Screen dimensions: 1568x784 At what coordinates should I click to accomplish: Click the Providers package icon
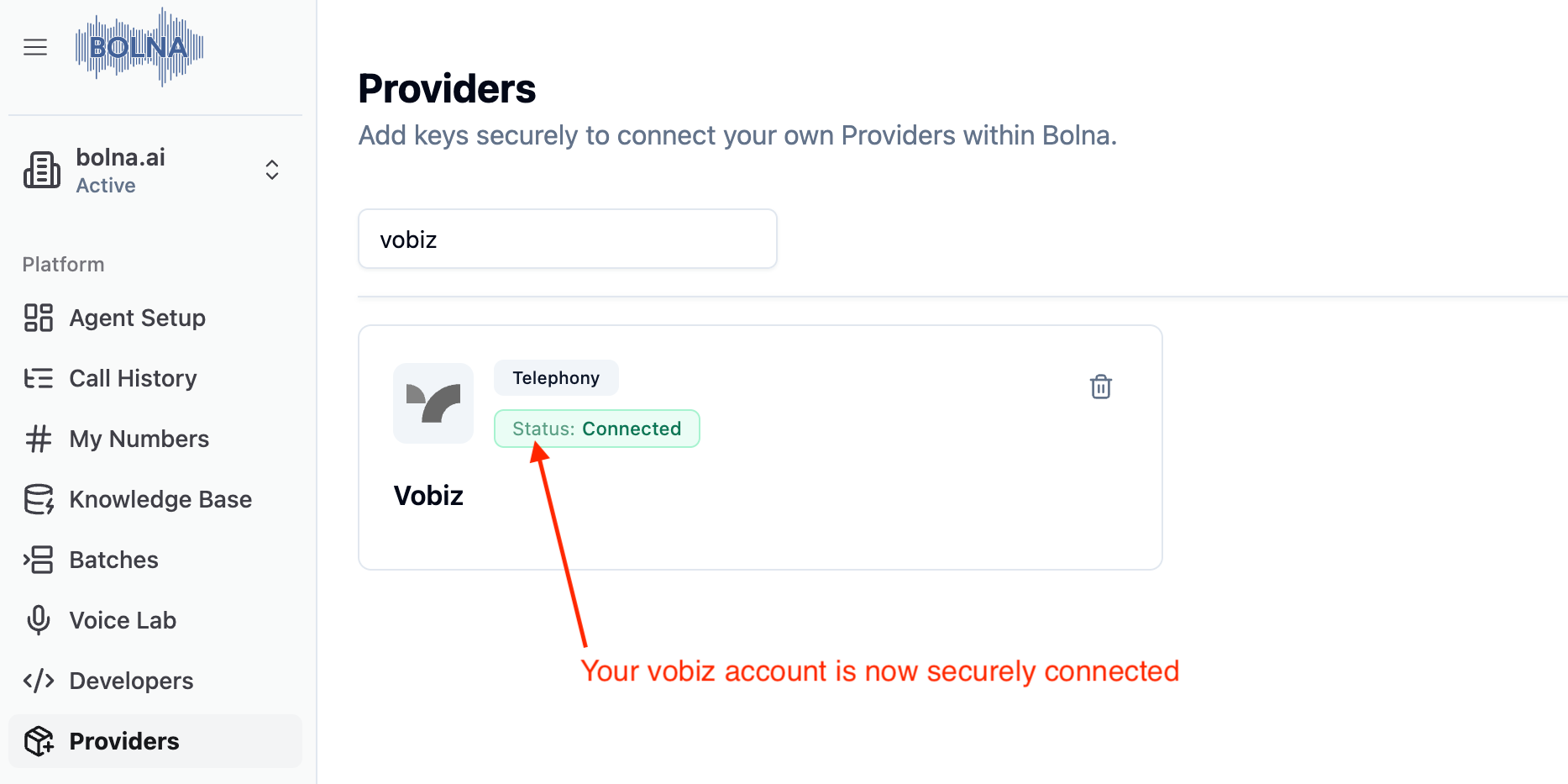pyautogui.click(x=39, y=741)
